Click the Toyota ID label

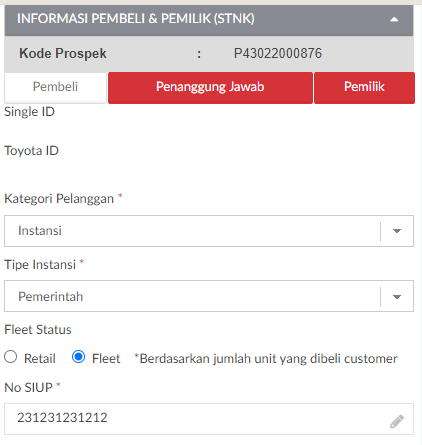31,151
